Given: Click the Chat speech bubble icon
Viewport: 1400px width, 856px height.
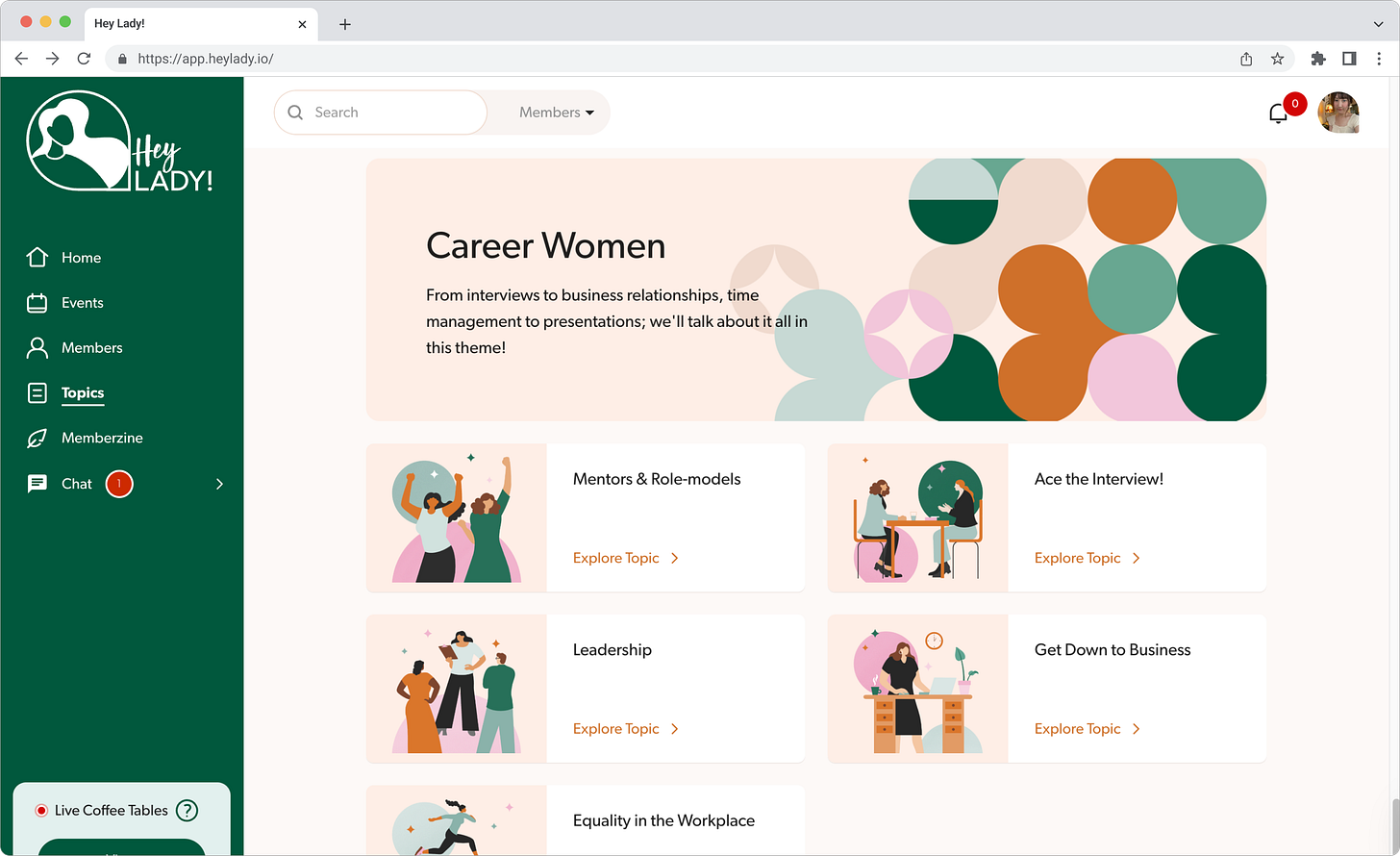Looking at the screenshot, I should tap(37, 484).
